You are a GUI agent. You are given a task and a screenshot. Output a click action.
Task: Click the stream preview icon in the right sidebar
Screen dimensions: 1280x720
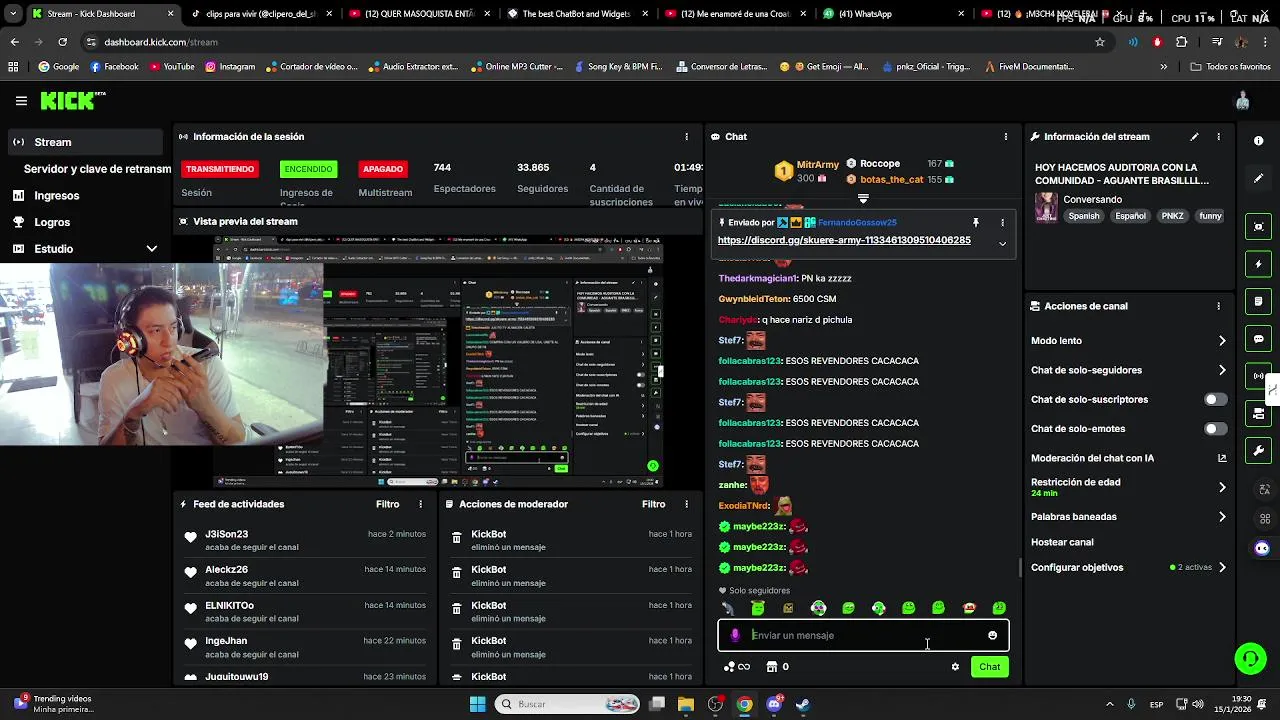[x=1259, y=227]
